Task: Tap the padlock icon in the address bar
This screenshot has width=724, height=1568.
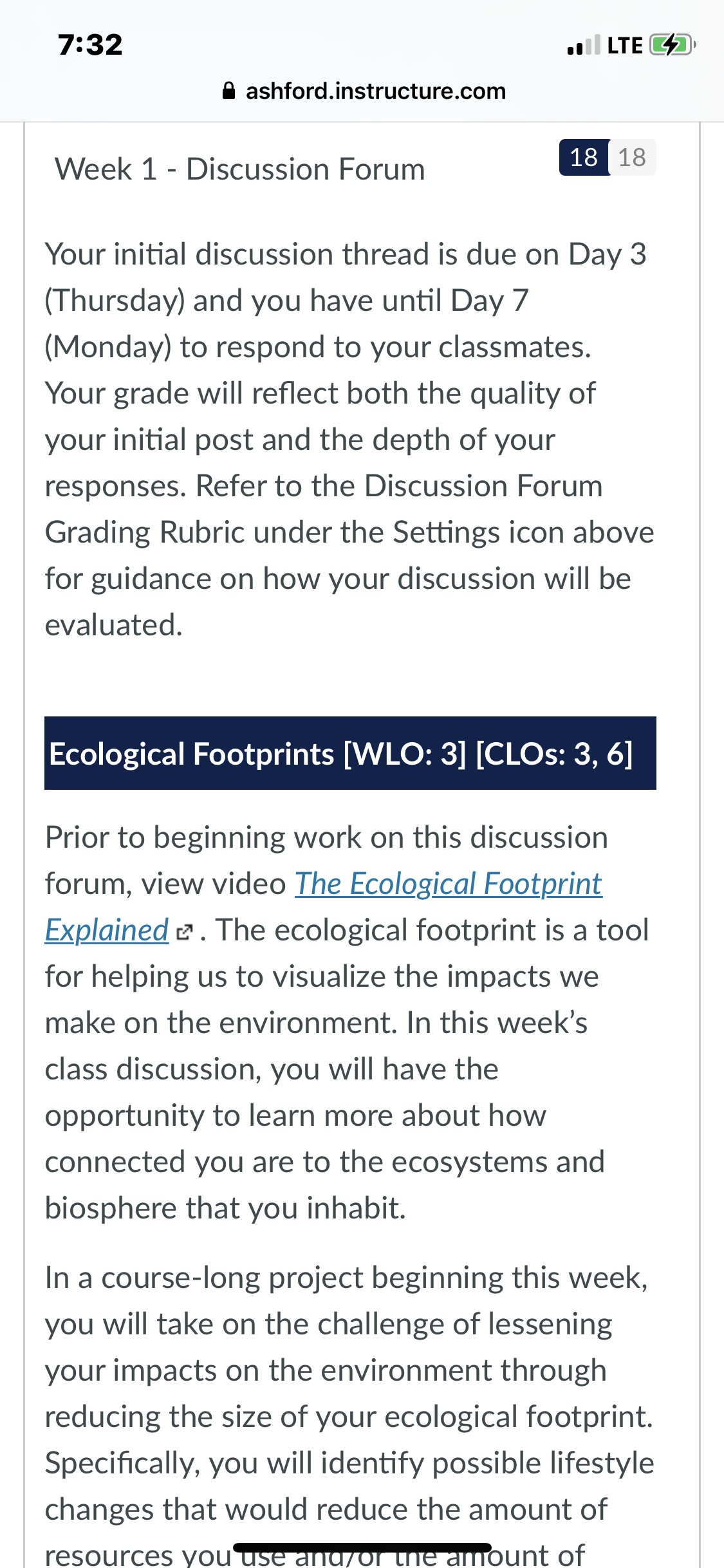Action: 228,91
